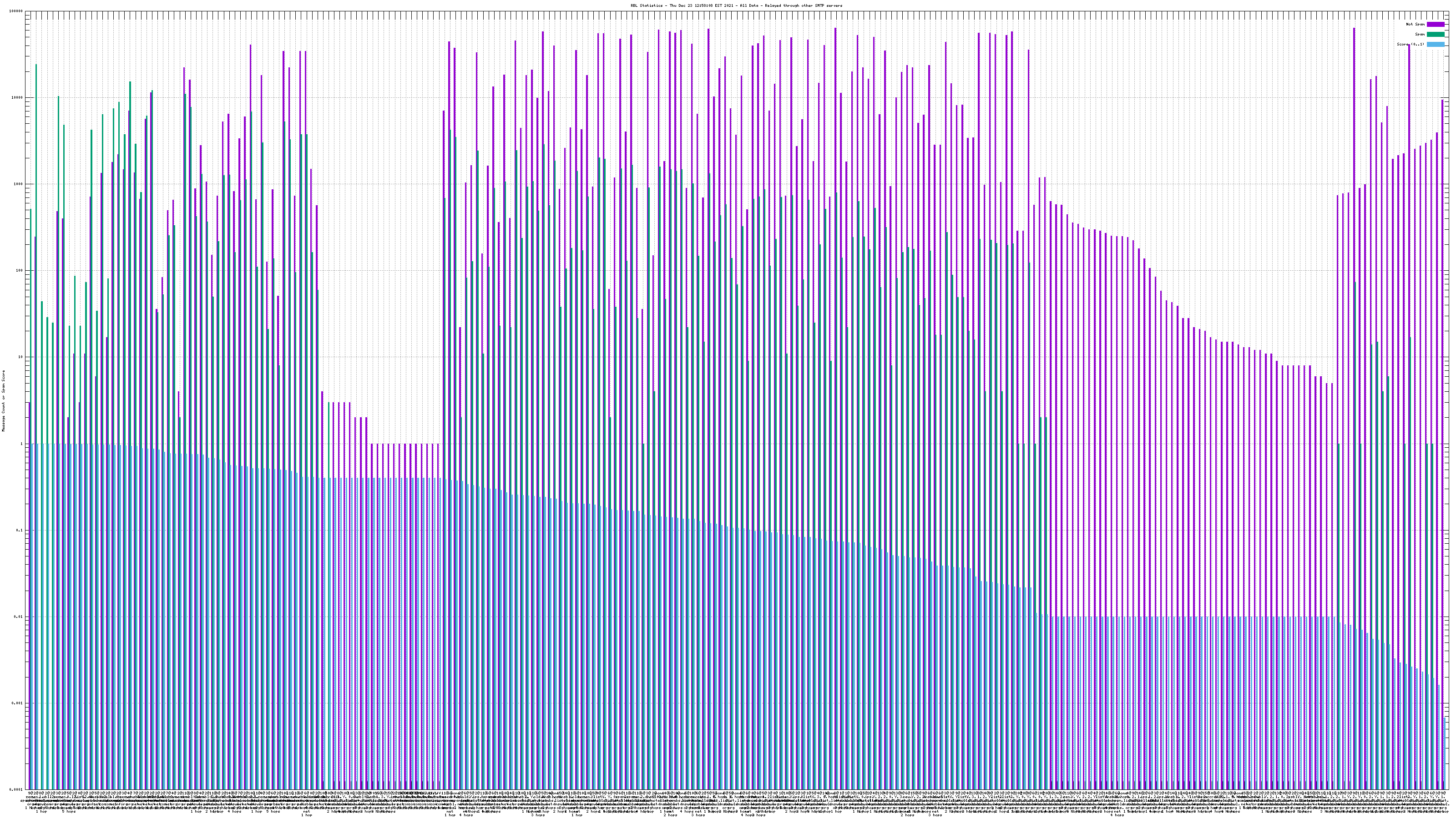Click the 1000 y-axis tick label
Image resolution: width=1456 pixels, height=819 pixels.
click(19, 184)
